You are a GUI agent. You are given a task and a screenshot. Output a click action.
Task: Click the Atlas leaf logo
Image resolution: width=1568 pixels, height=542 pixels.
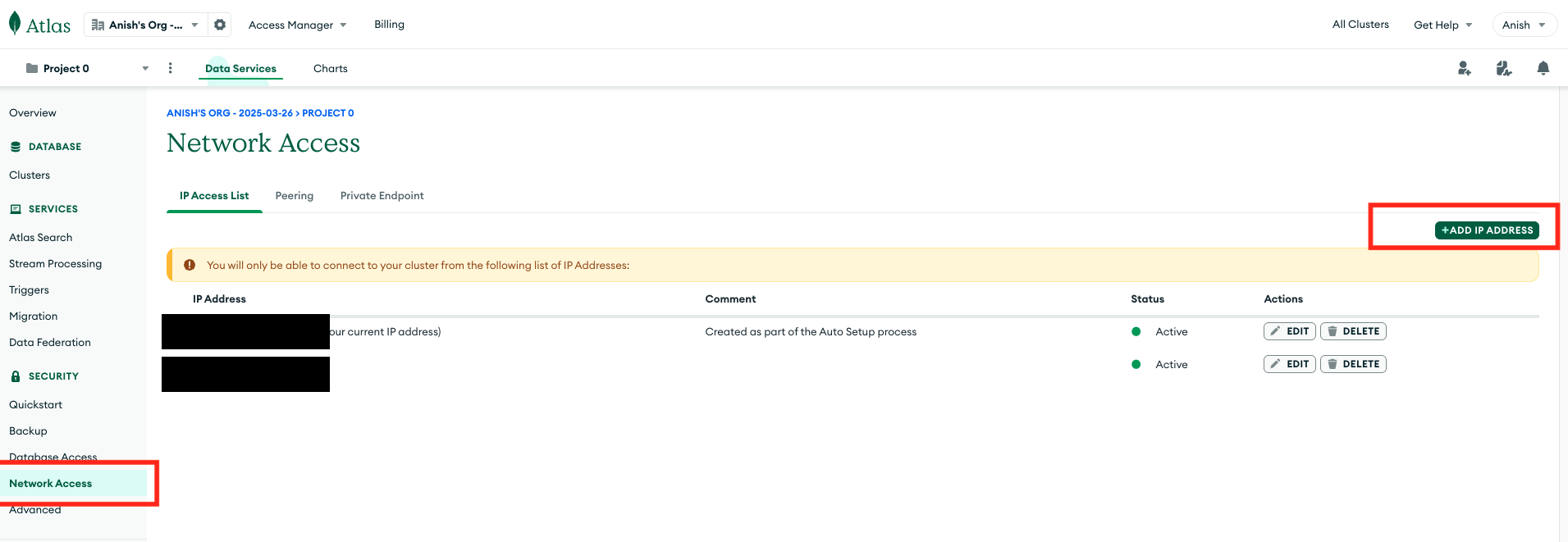15,24
